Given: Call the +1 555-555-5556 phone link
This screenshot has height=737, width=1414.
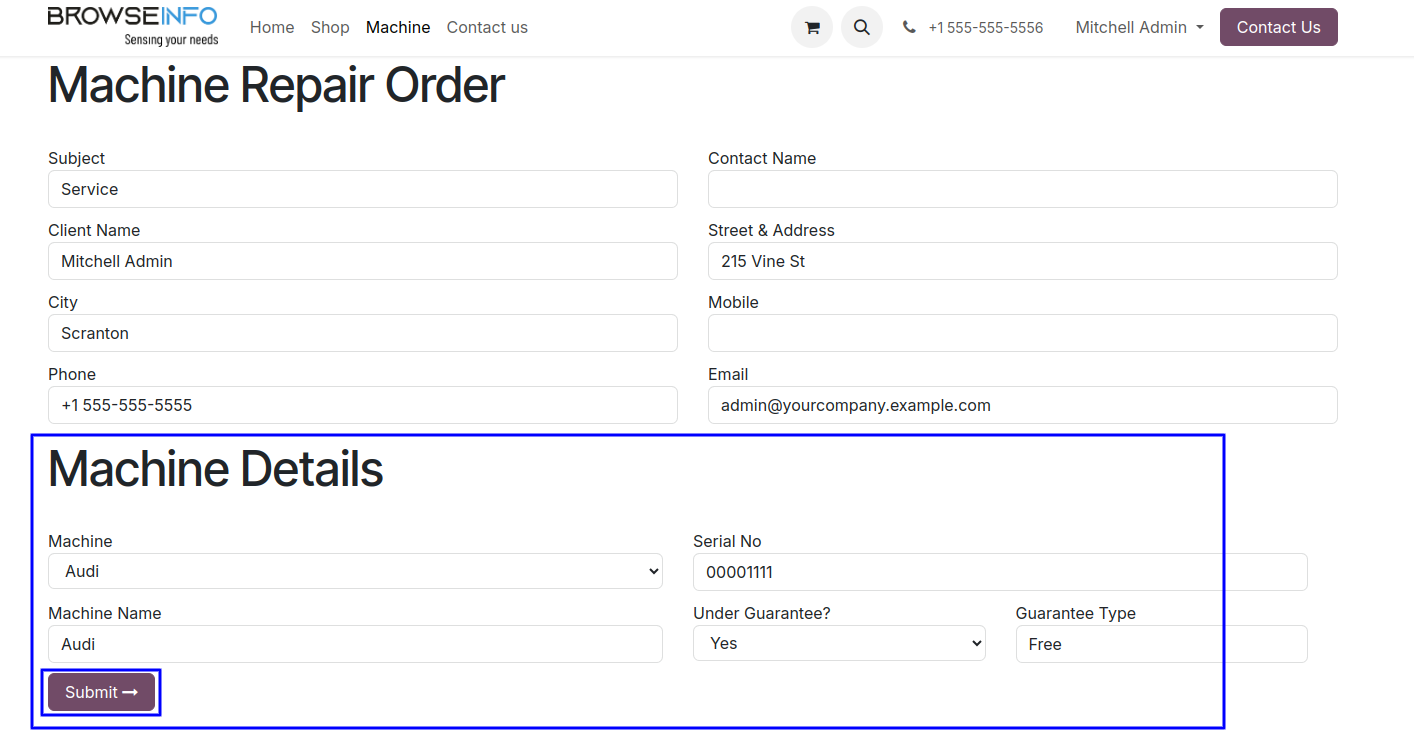Looking at the screenshot, I should pyautogui.click(x=985, y=28).
